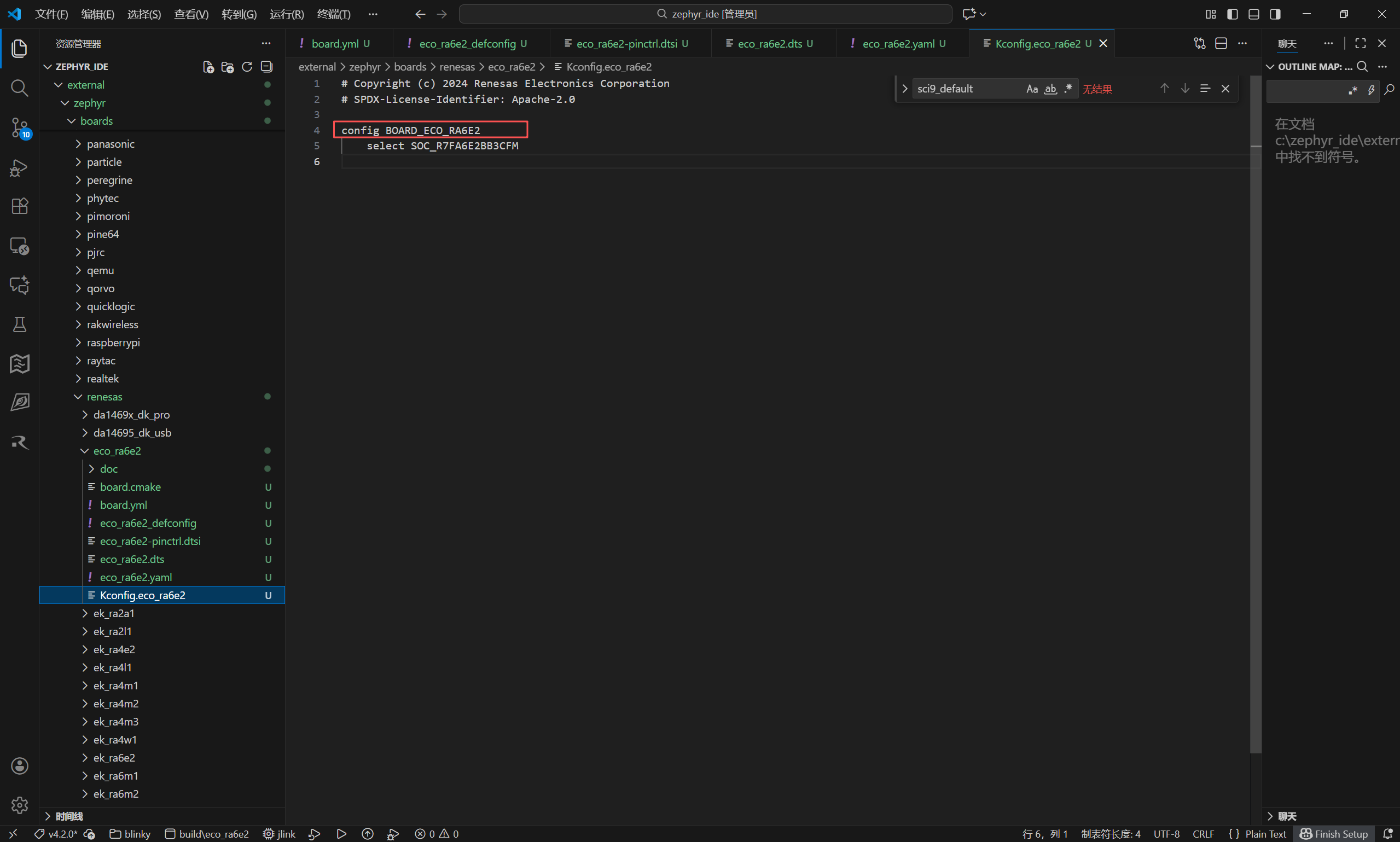
Task: Click the build\eco_ra6e2 status bar item
Action: (x=206, y=833)
